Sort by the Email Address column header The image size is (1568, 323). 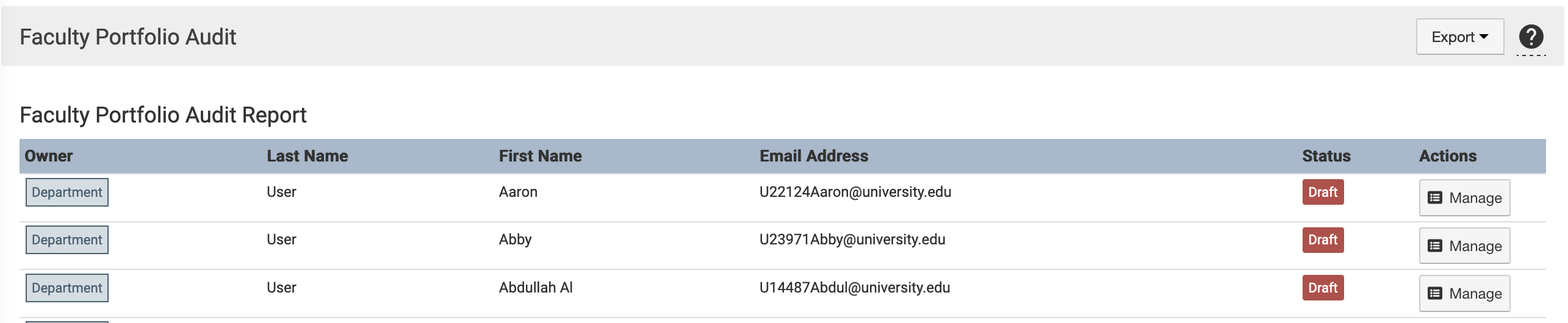click(x=813, y=157)
